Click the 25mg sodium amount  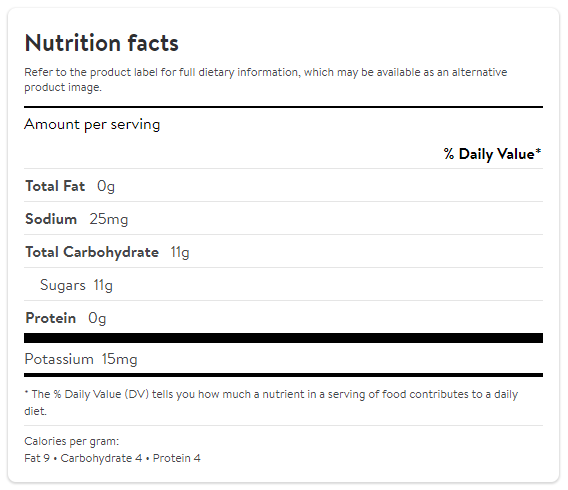tap(109, 219)
